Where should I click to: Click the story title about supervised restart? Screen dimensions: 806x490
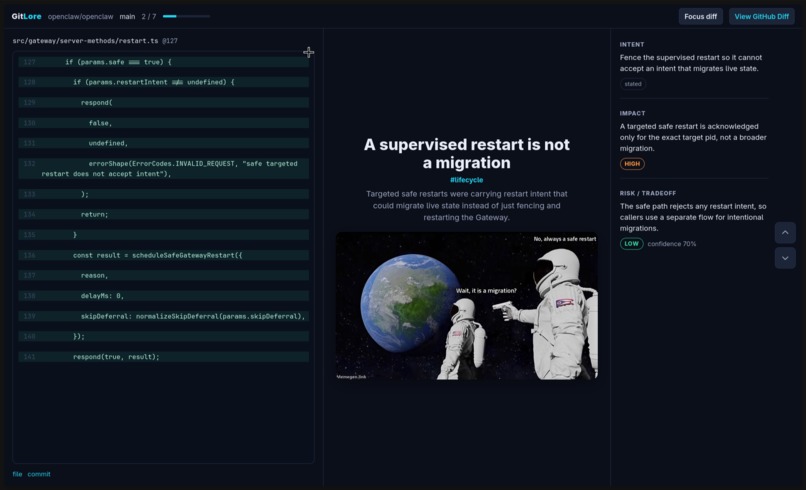tap(466, 153)
